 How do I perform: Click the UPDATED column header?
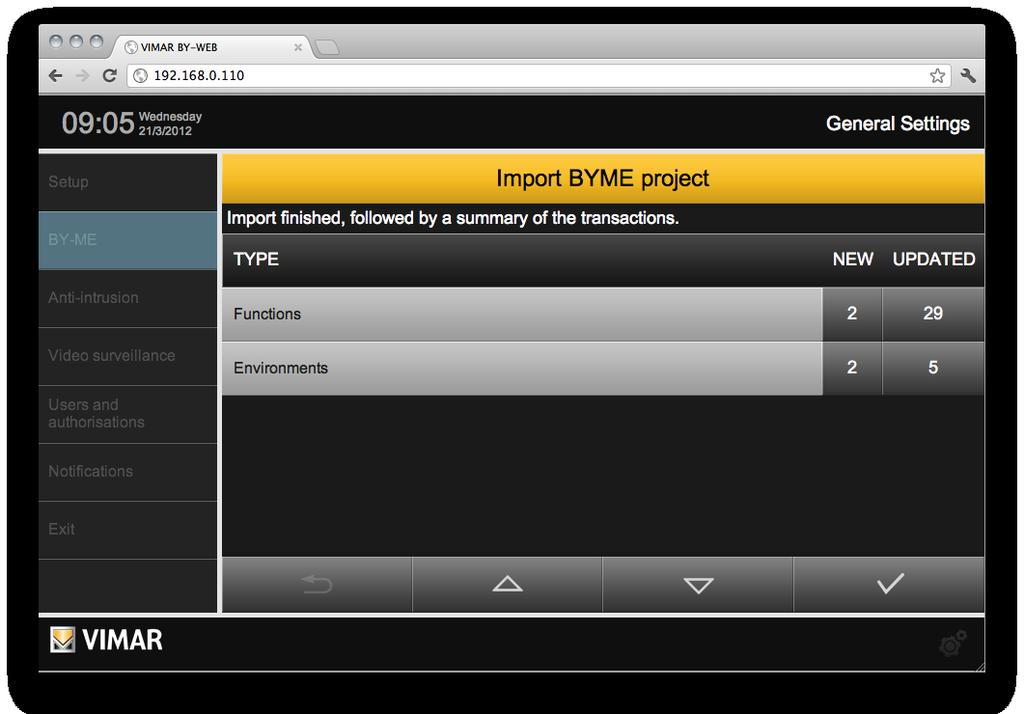(934, 259)
